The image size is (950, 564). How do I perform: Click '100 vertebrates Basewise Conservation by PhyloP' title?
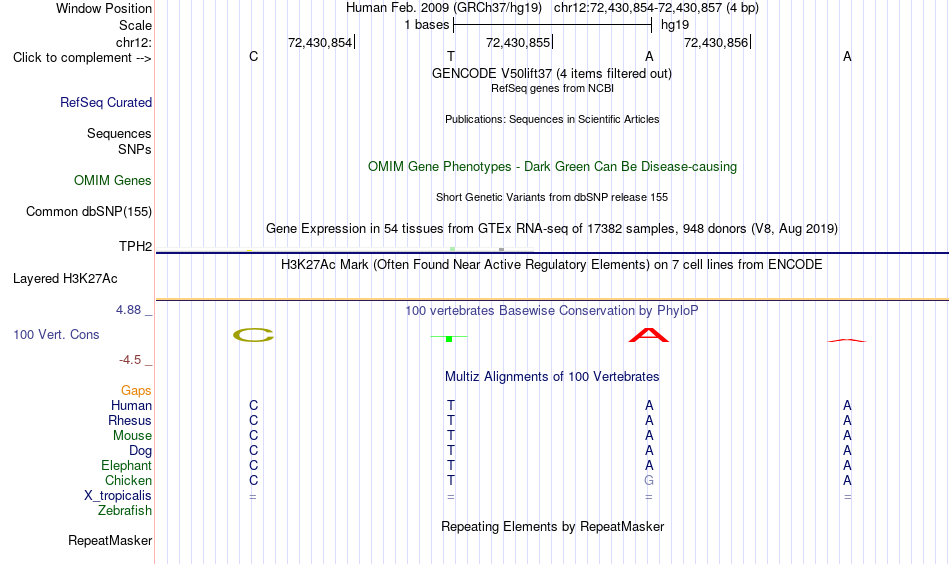pos(552,311)
